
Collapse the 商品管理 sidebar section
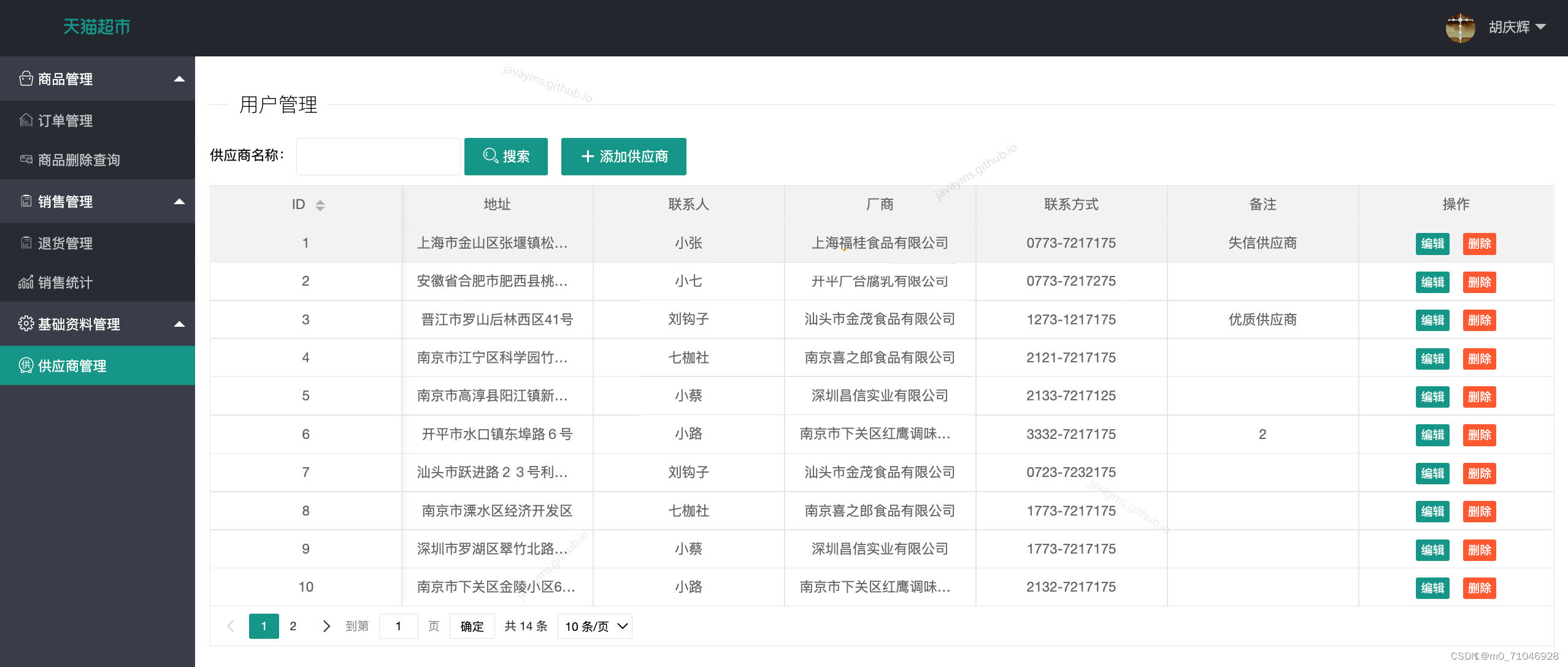179,78
